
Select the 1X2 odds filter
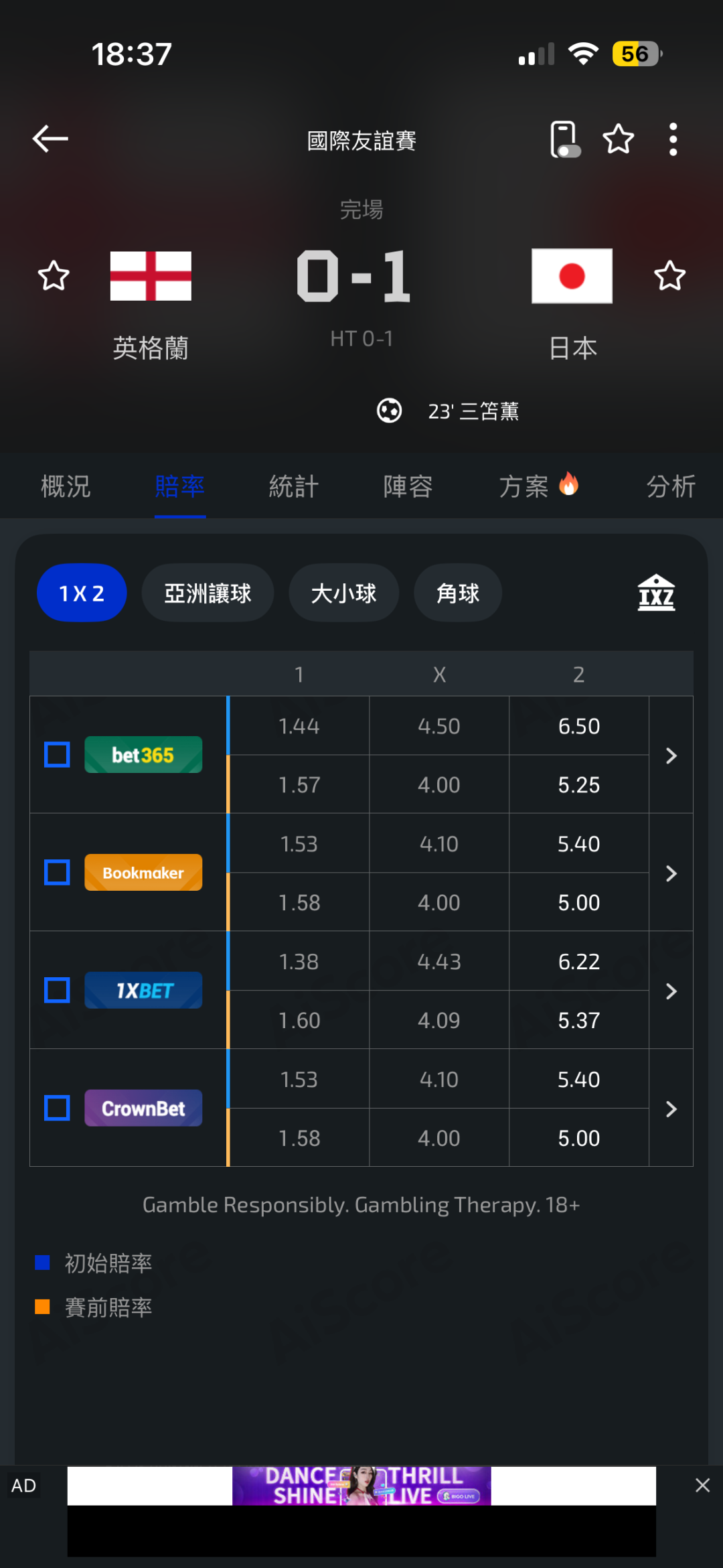click(x=82, y=593)
